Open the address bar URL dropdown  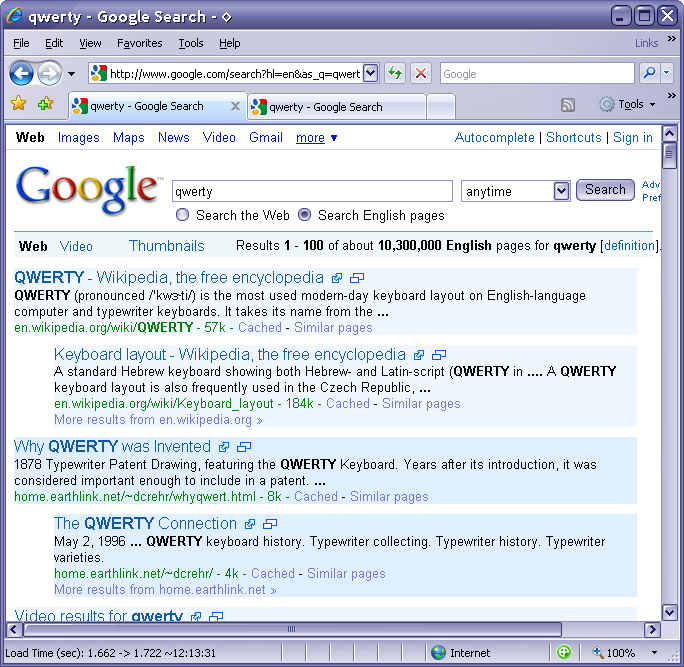(x=370, y=73)
